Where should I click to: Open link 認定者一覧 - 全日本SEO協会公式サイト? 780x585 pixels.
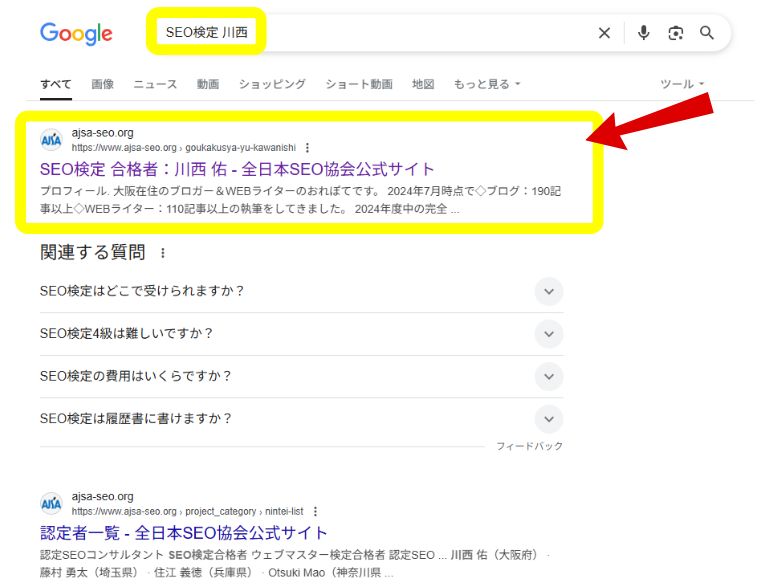click(x=184, y=533)
